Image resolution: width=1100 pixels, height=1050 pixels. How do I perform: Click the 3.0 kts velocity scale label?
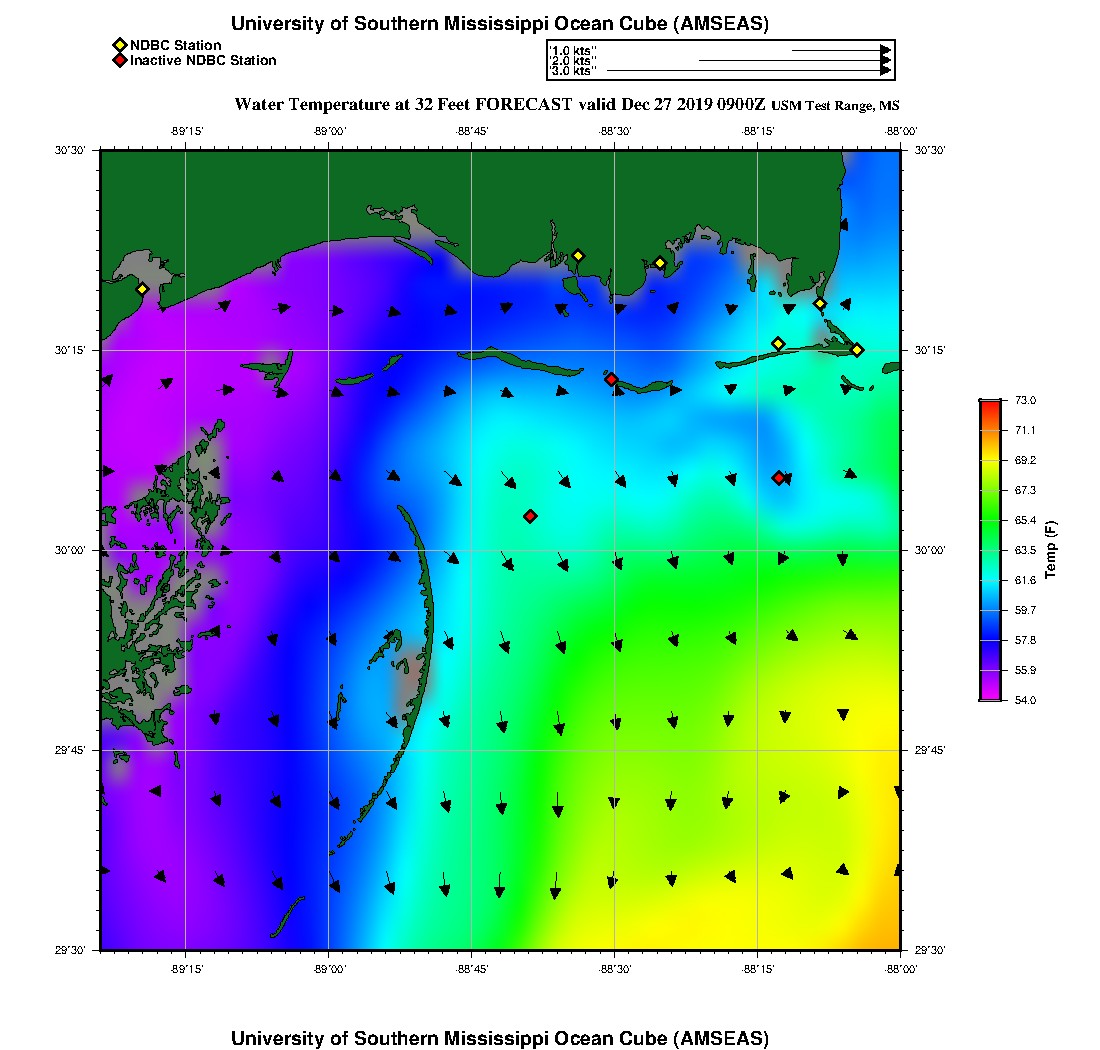(x=572, y=71)
